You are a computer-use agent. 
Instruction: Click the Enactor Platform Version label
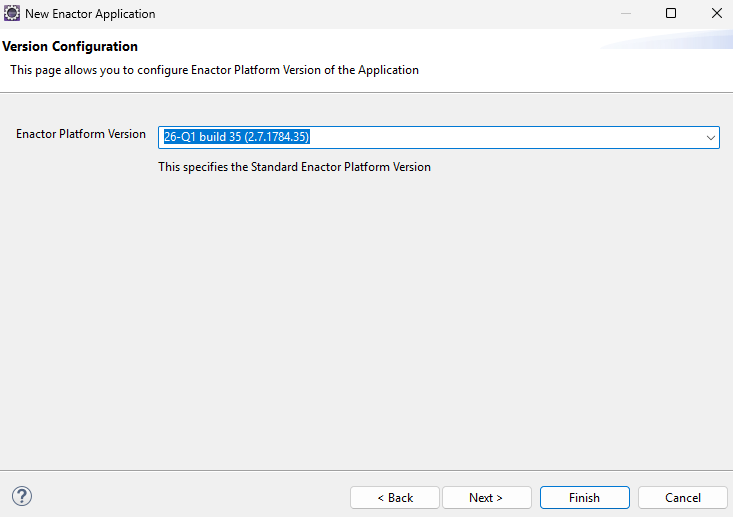[x=81, y=134]
